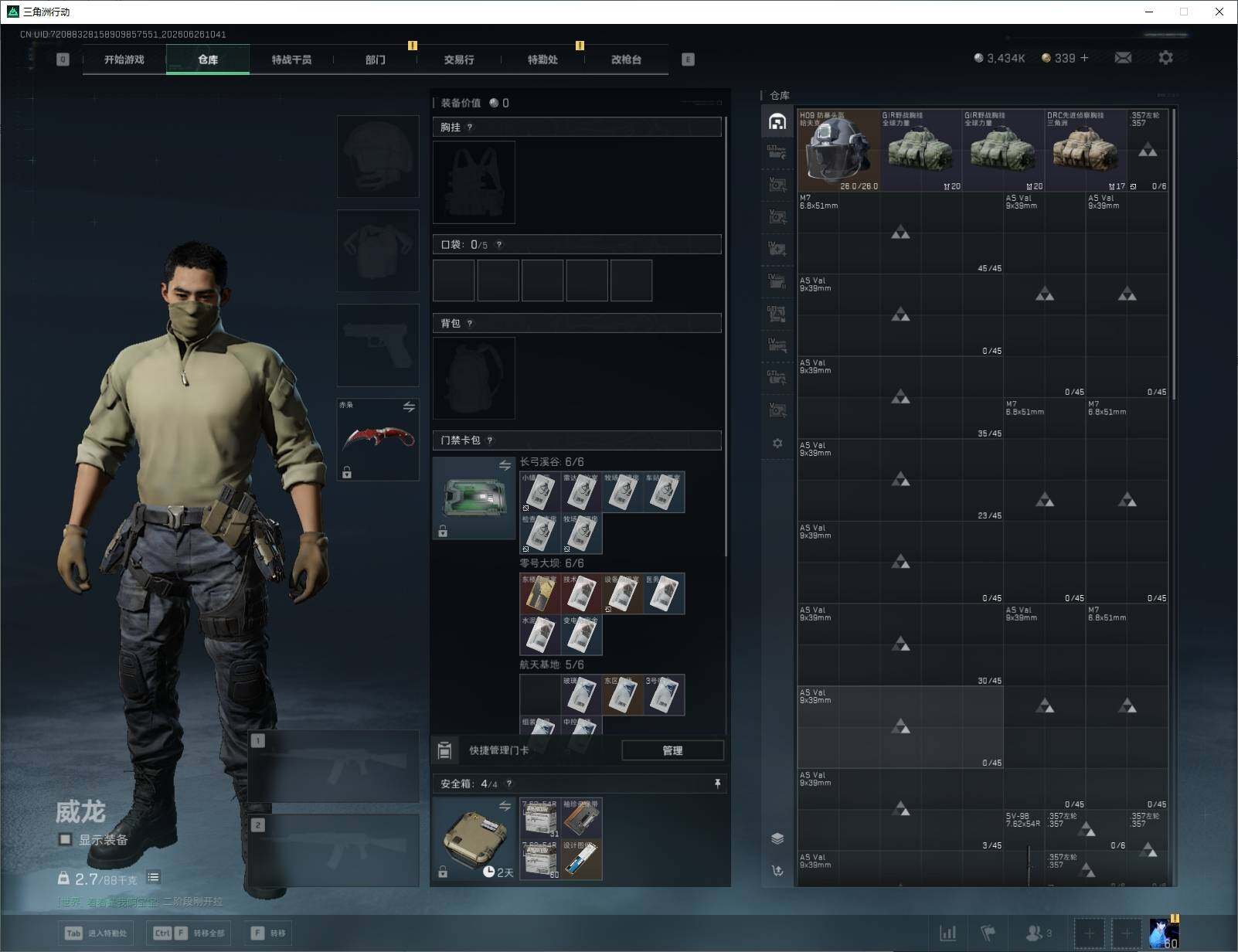Select the empty backpack slot
Screen dimensions: 1238x952
[474, 378]
